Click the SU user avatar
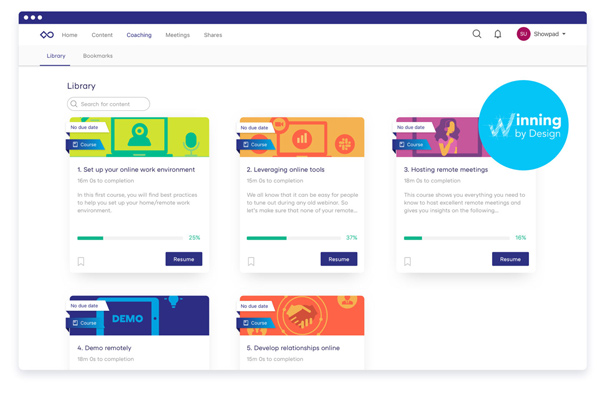Image resolution: width=600 pixels, height=400 pixels. coord(523,34)
